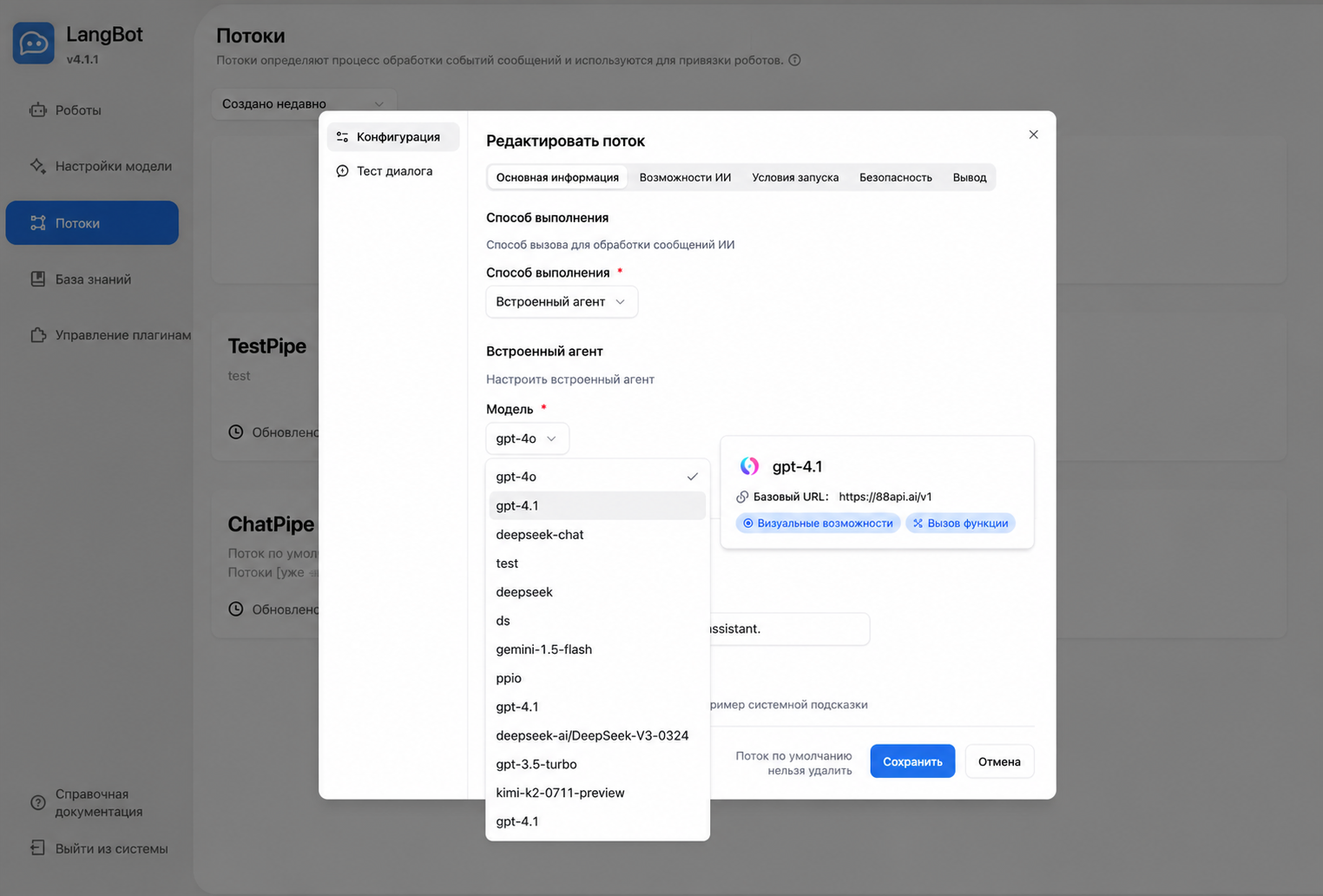Choose deepseek-chat from the model list
This screenshot has height=896, width=1323.
coord(597,534)
